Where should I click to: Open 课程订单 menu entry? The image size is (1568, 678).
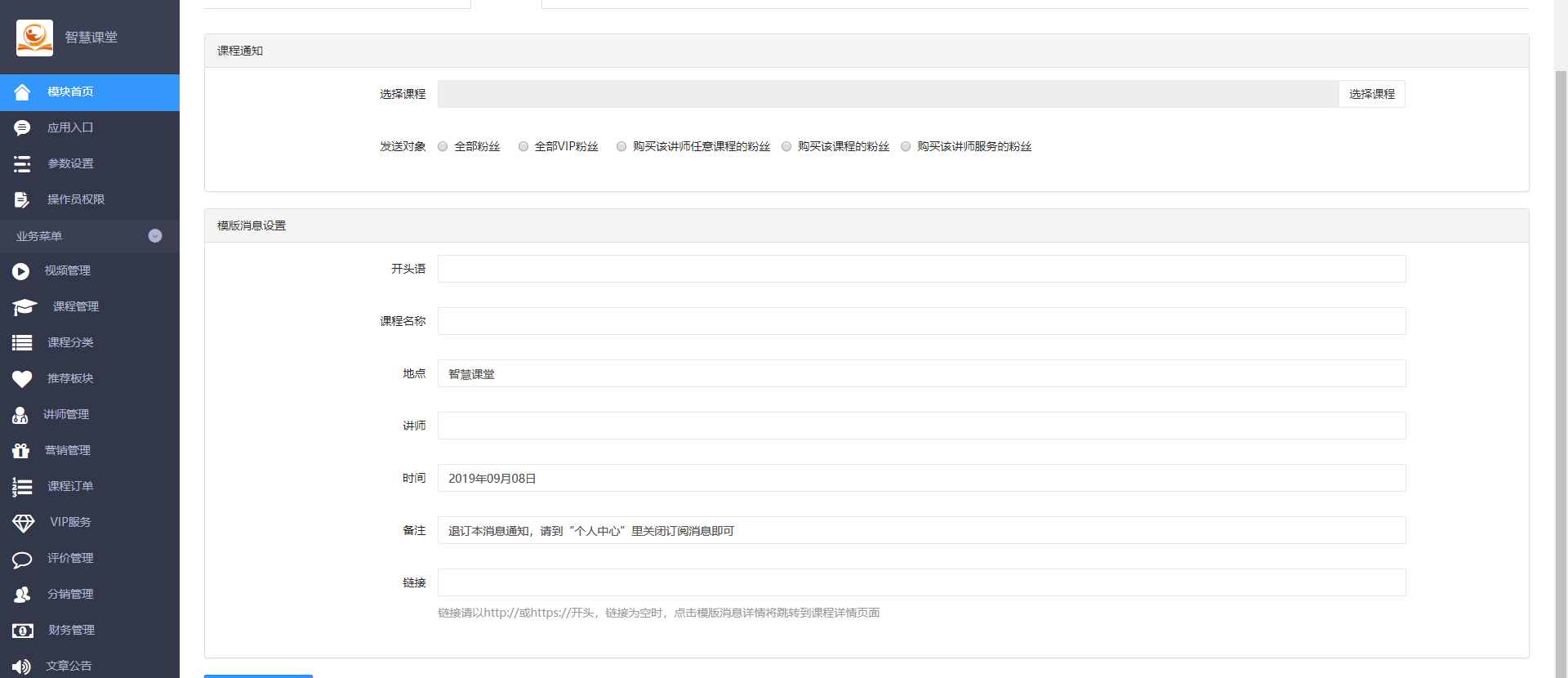point(90,487)
